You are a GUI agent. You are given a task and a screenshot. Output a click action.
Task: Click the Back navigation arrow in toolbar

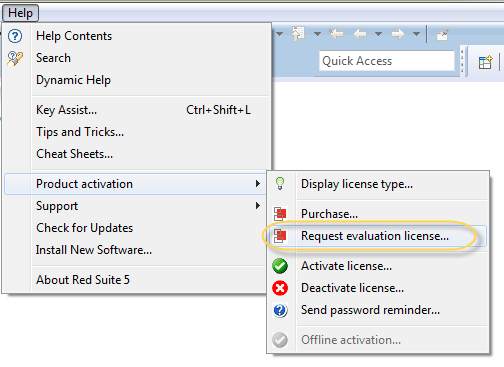(x=360, y=34)
